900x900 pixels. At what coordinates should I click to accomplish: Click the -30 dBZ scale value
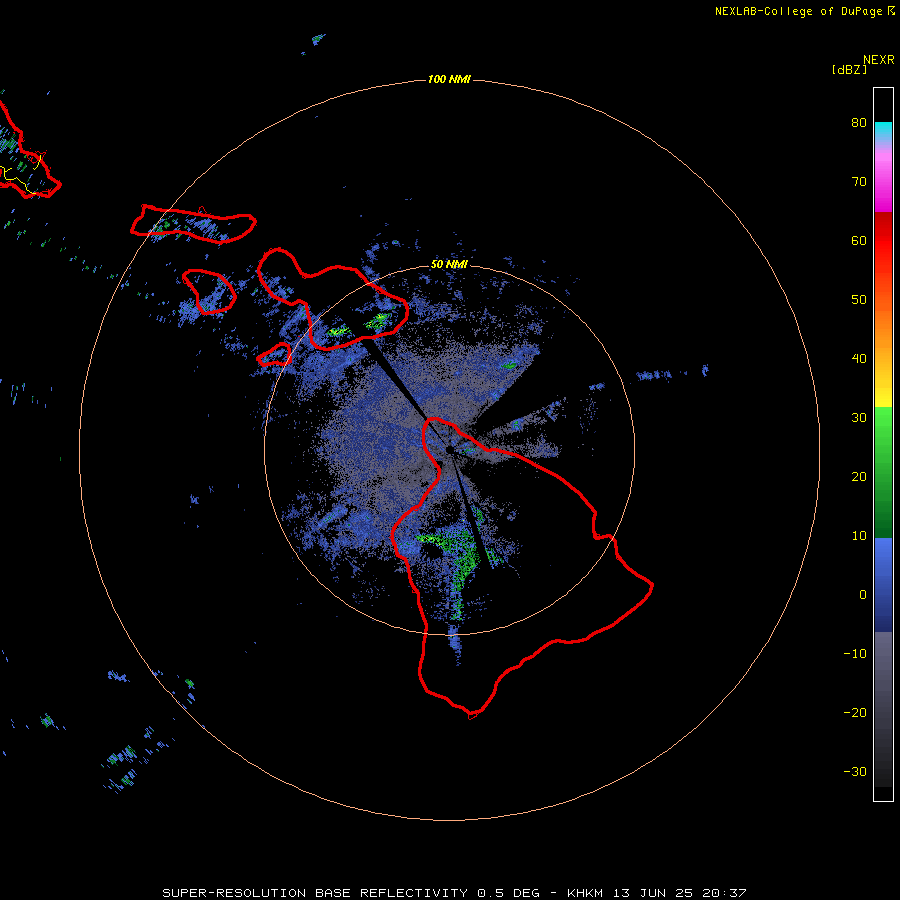pyautogui.click(x=855, y=772)
